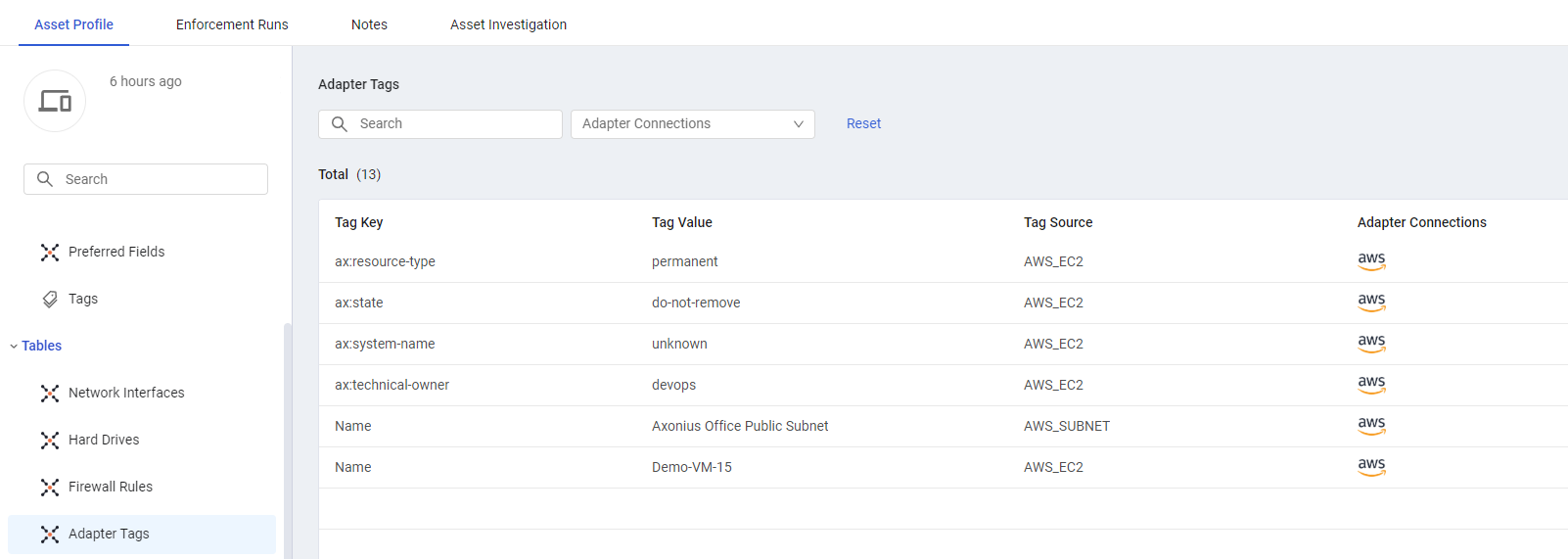Click the Reset link beside the filters
This screenshot has height=559, width=1568.
click(863, 123)
